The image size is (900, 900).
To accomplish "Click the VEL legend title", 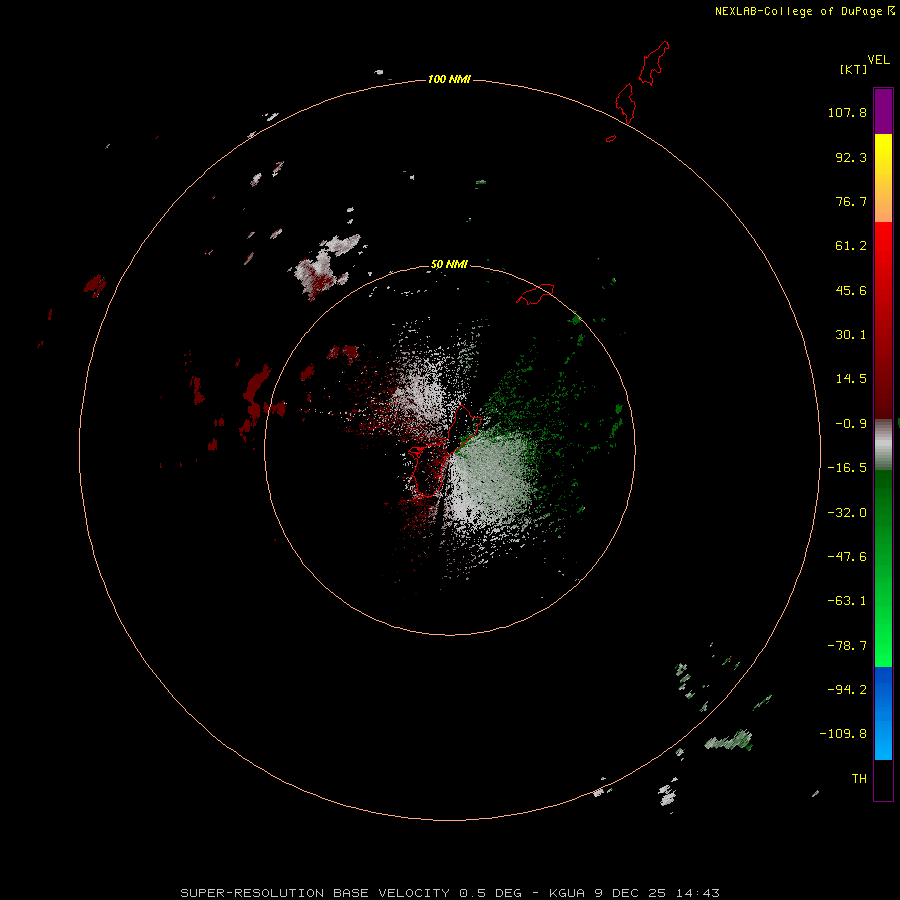I will (878, 60).
